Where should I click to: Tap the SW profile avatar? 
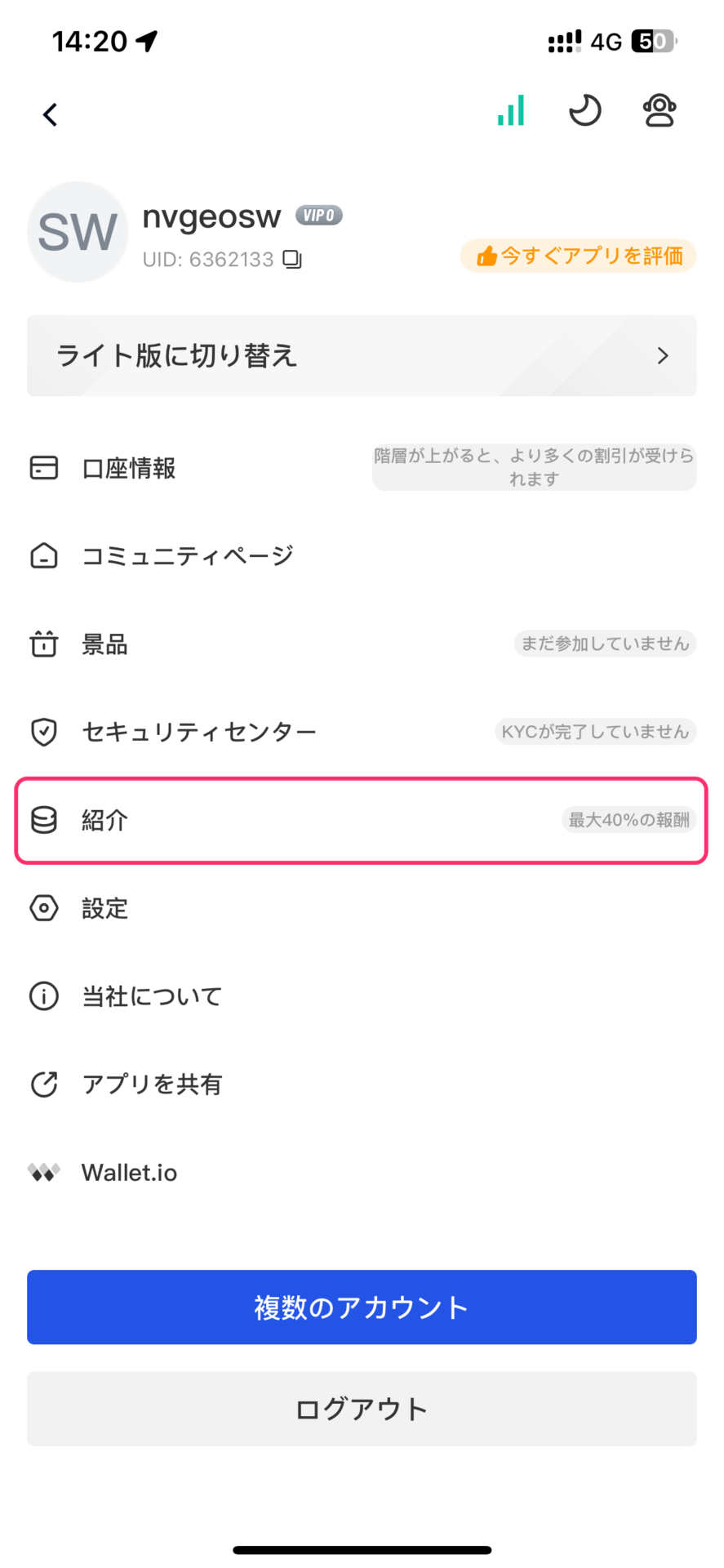(x=78, y=232)
